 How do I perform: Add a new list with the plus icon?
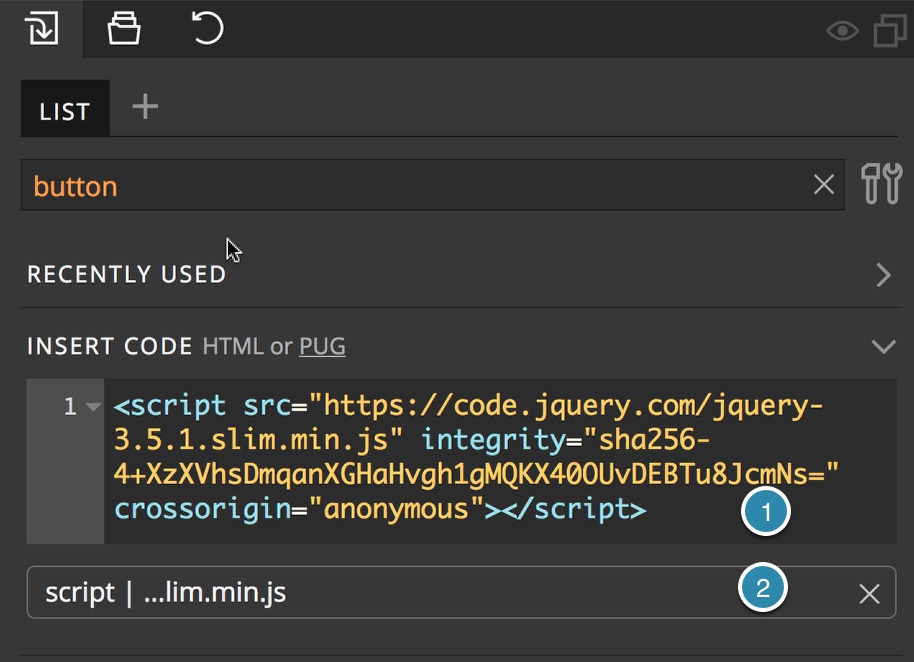coord(143,108)
